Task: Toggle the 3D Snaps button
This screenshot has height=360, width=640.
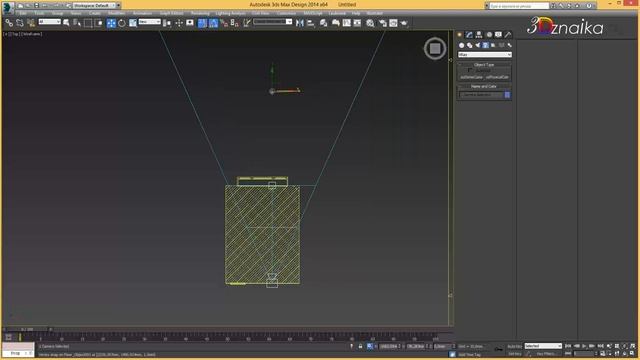Action: [x=202, y=23]
